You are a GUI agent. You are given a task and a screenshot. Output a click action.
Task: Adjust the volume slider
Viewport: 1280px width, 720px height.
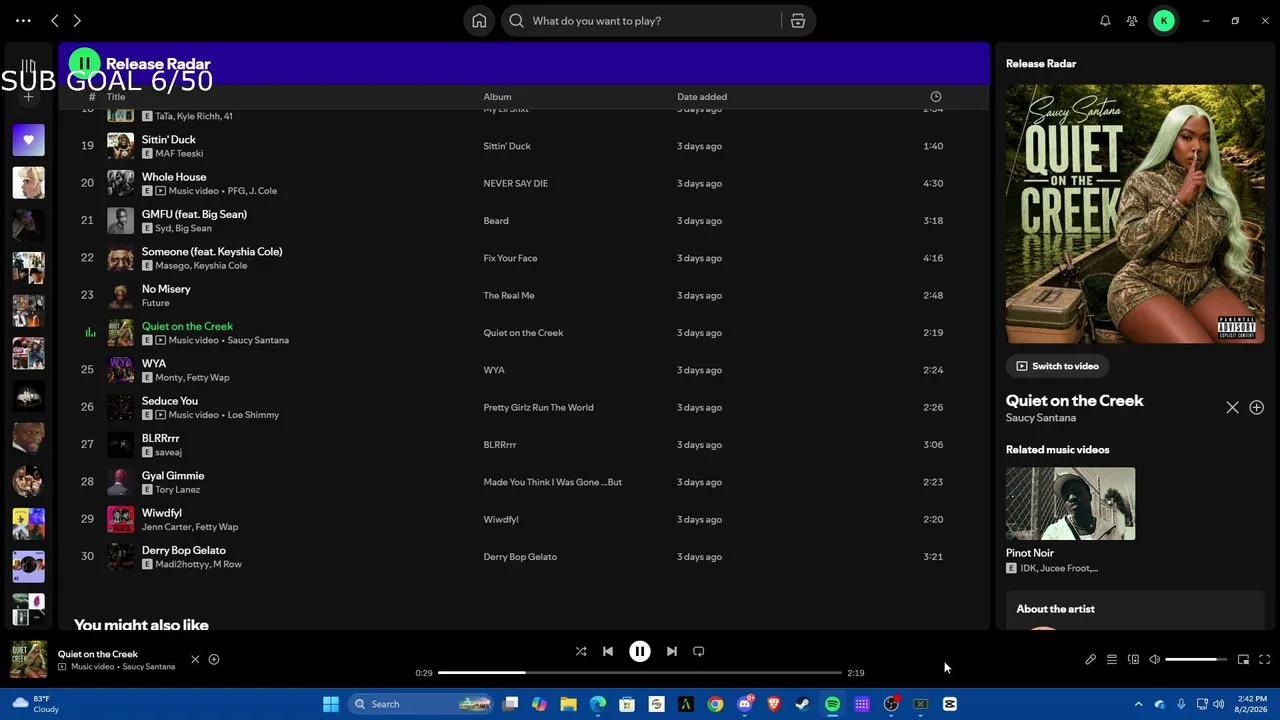click(x=1196, y=660)
